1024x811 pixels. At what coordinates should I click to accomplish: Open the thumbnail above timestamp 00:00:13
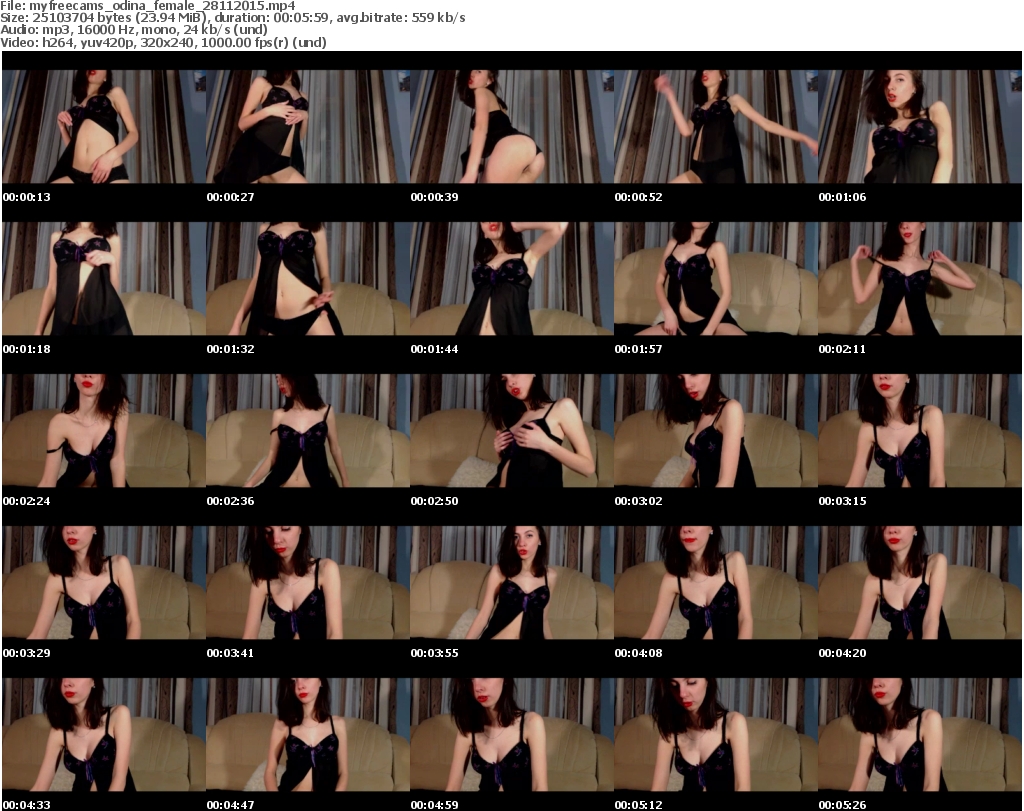pos(104,127)
